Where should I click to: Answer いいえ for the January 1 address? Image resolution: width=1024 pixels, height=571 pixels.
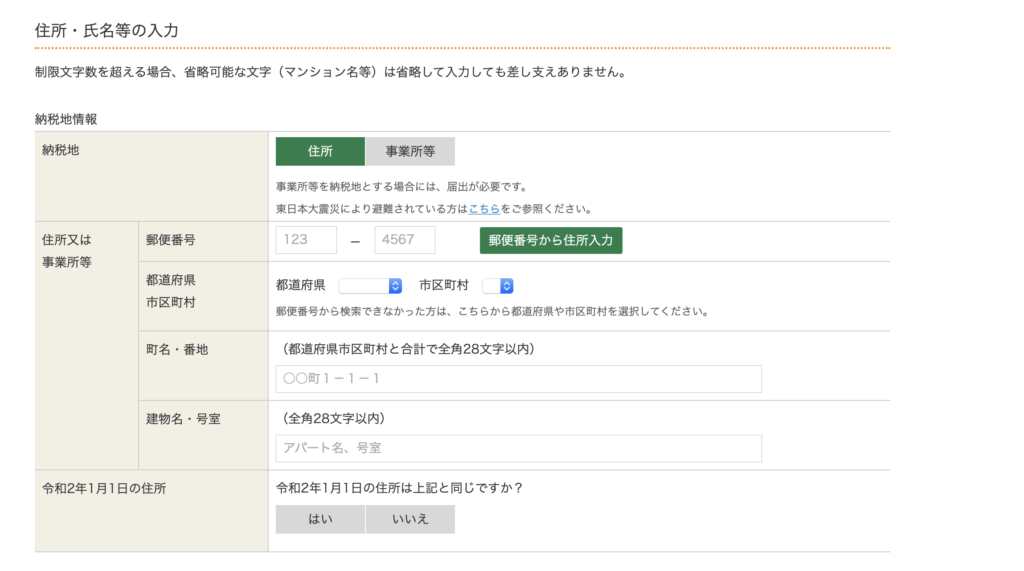point(410,519)
